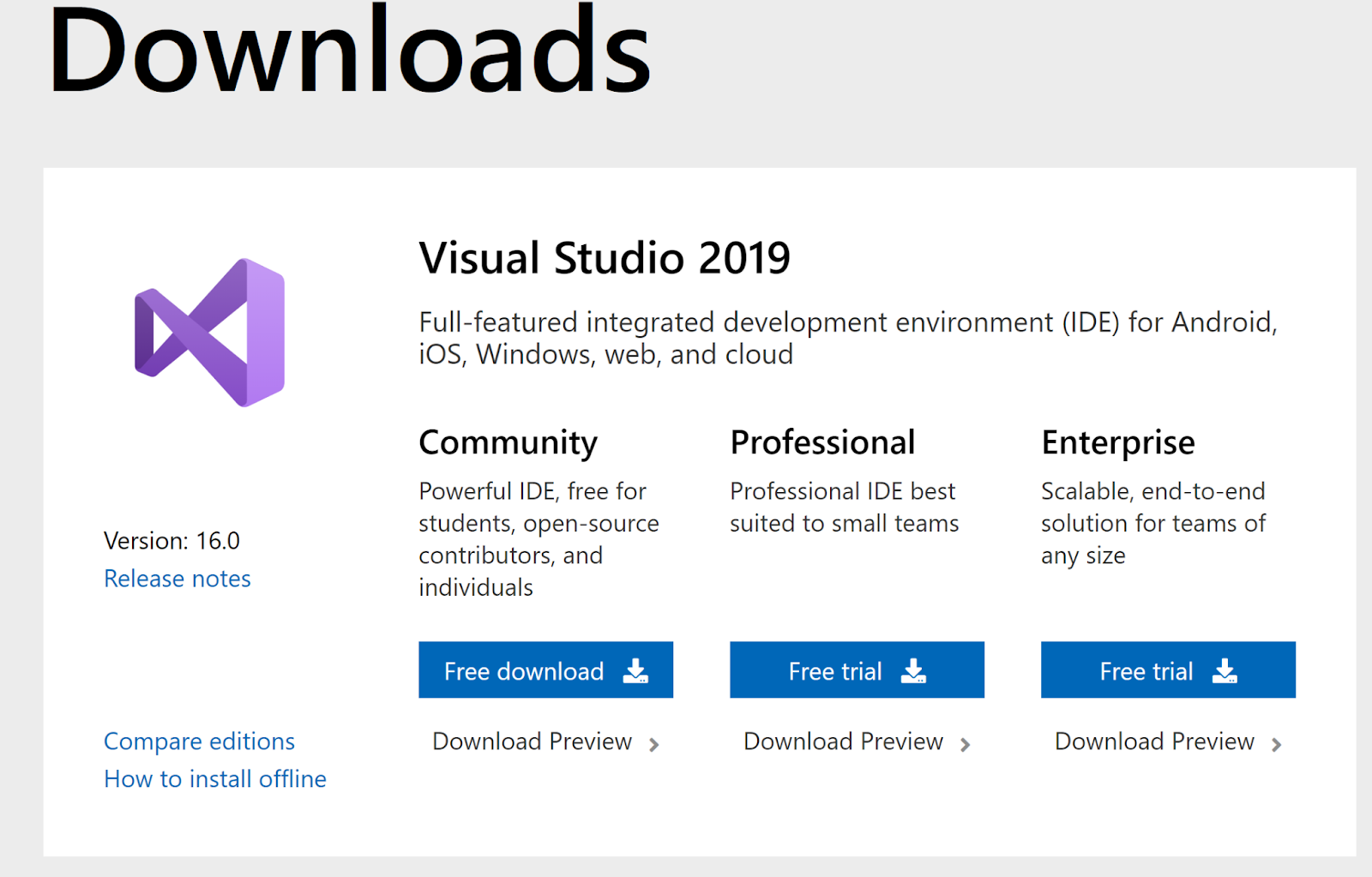Open the Release notes link
The width and height of the screenshot is (1372, 877).
178,579
